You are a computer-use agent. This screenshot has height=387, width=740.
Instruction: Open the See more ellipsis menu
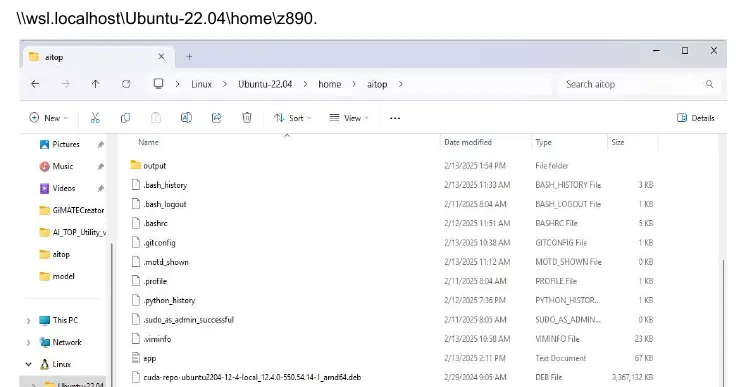click(x=395, y=118)
